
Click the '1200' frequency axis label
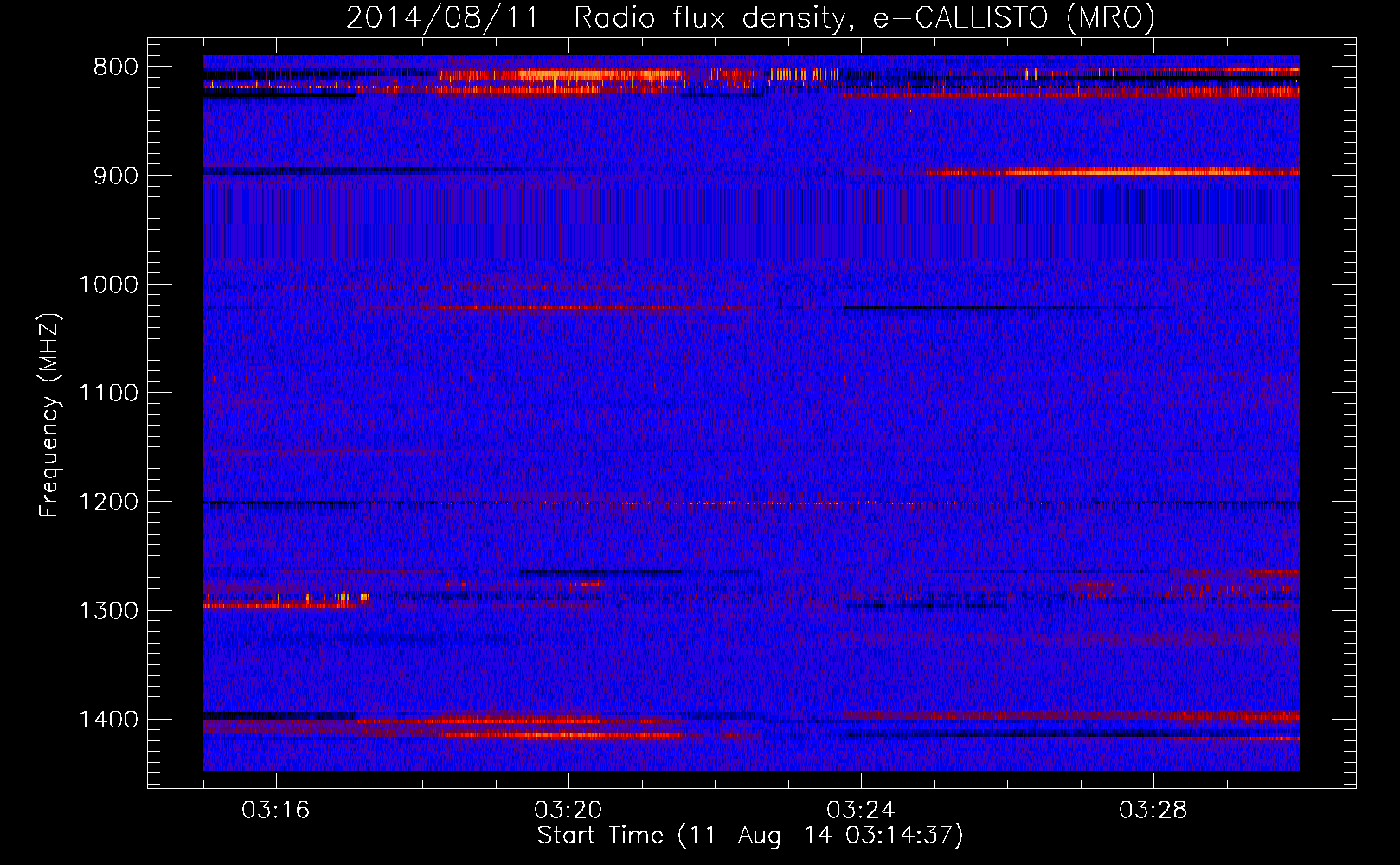tap(108, 503)
